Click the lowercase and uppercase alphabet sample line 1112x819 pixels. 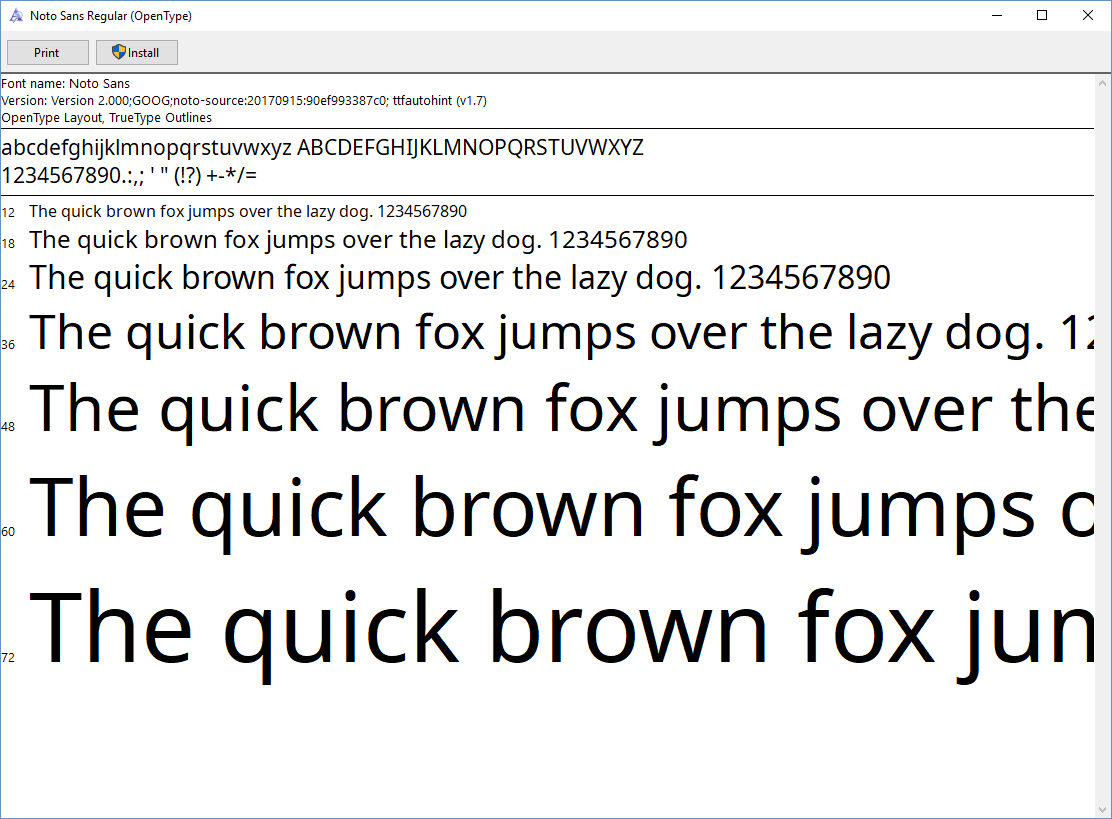coord(323,147)
